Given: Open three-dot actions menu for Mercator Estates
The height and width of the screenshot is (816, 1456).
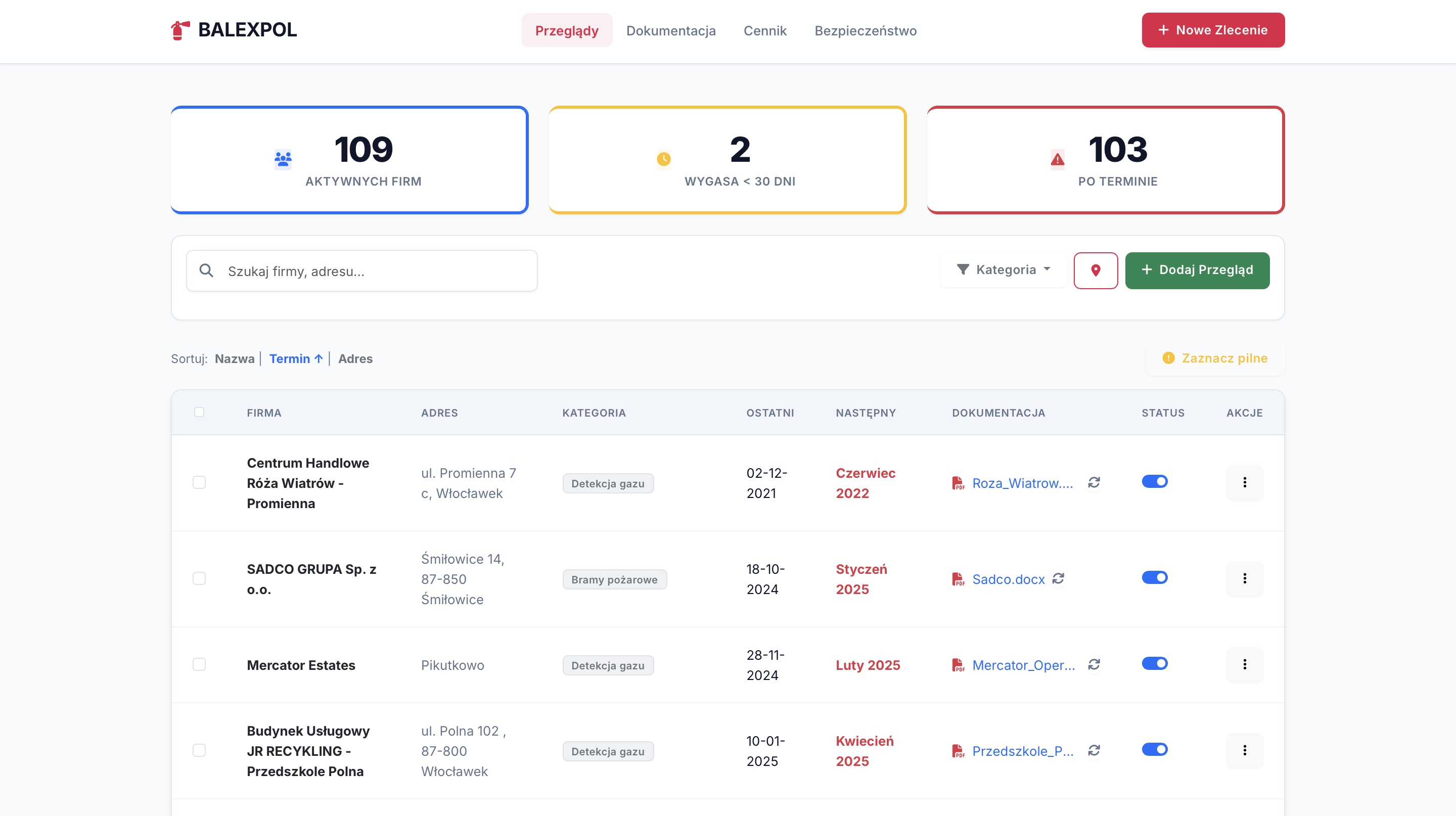Looking at the screenshot, I should [x=1244, y=664].
